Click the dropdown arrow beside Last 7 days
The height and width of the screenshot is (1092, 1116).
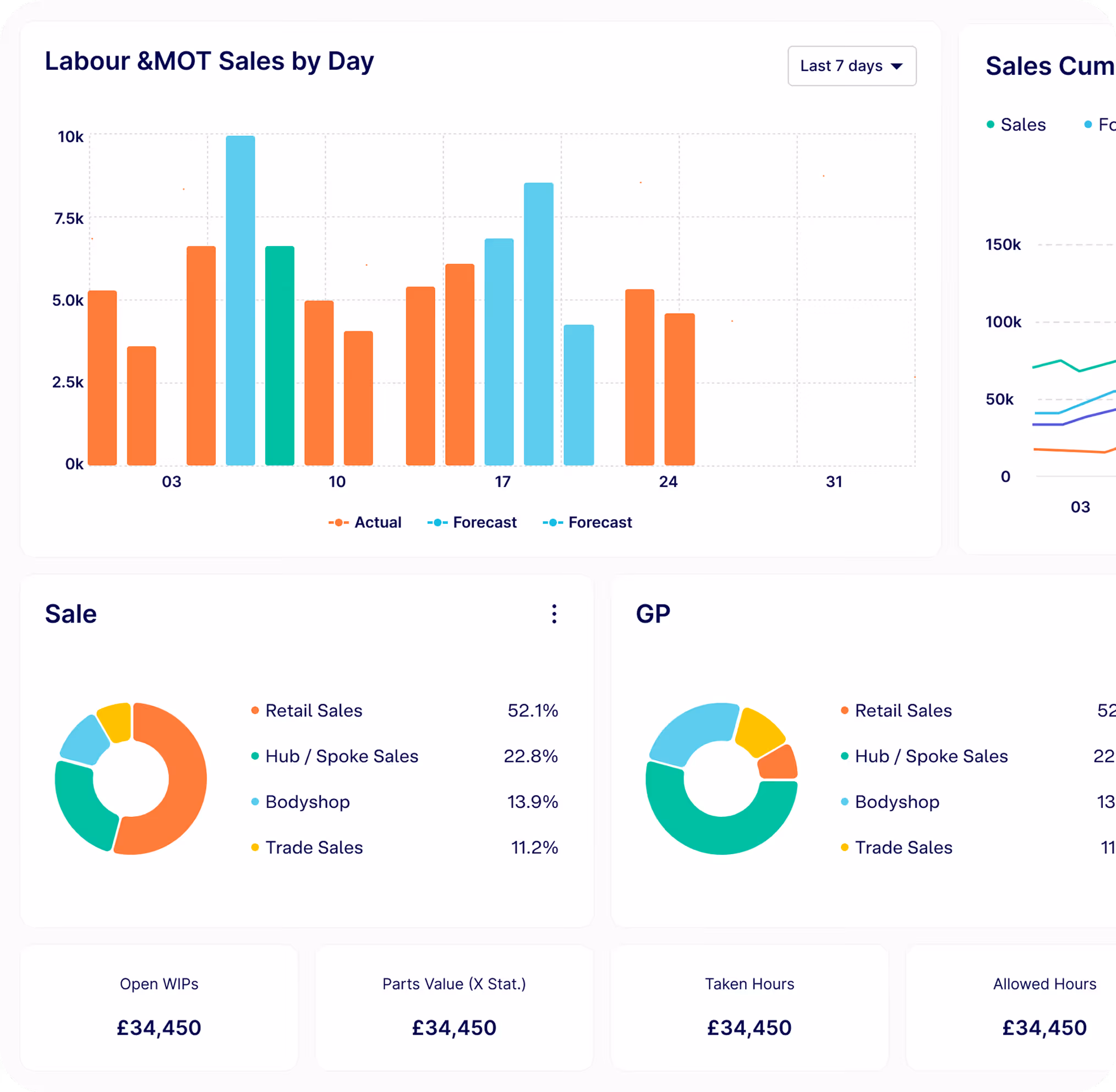pyautogui.click(x=897, y=67)
